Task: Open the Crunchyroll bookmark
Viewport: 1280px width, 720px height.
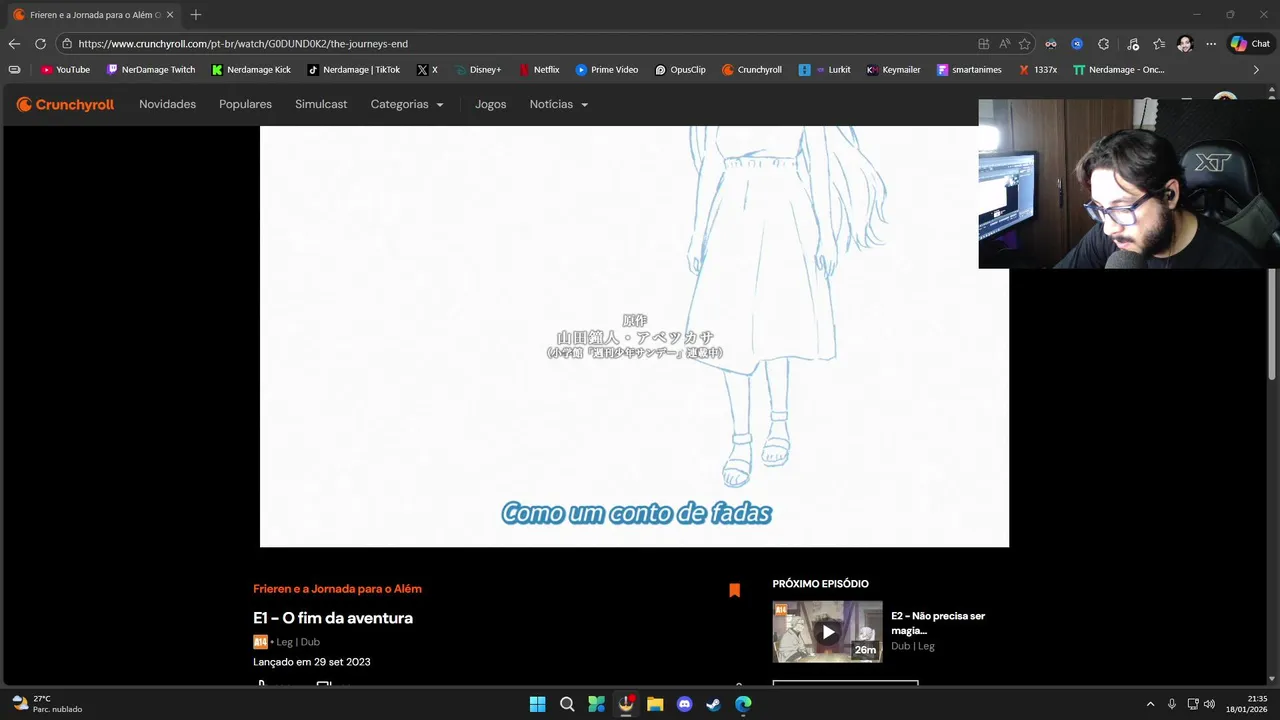Action: coord(752,70)
